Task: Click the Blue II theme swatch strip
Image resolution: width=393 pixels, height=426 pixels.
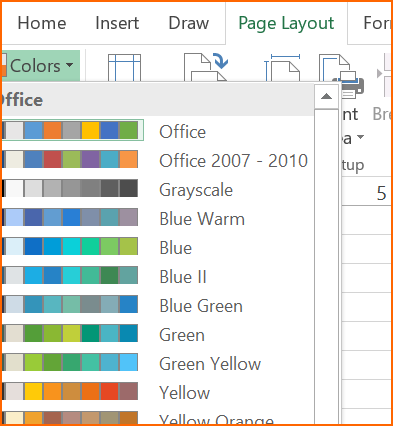Action: [70, 275]
